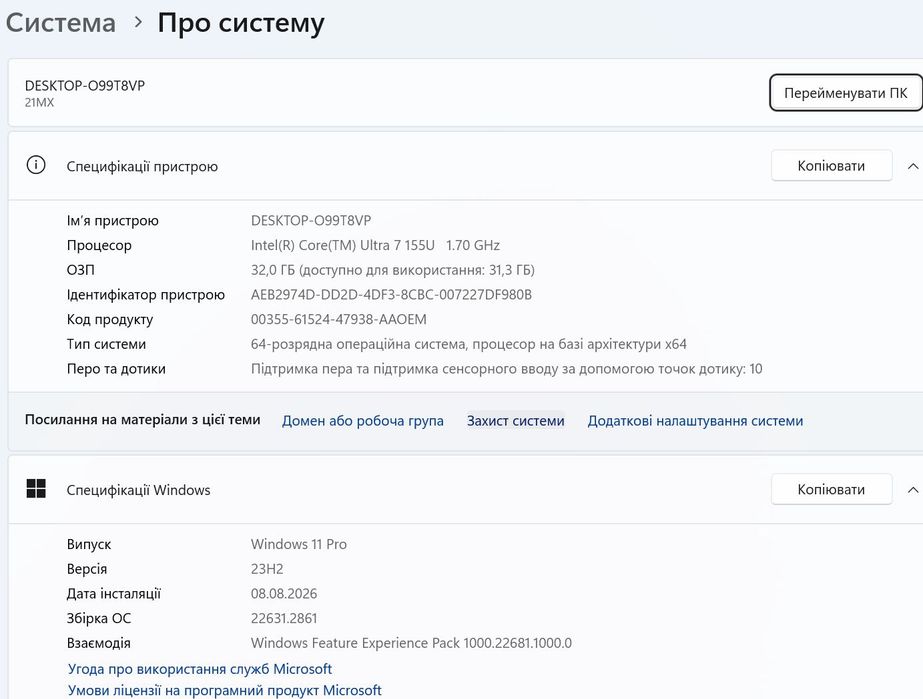The width and height of the screenshot is (923, 699).
Task: Click the breadcrumb chevron after Система
Action: point(138,22)
